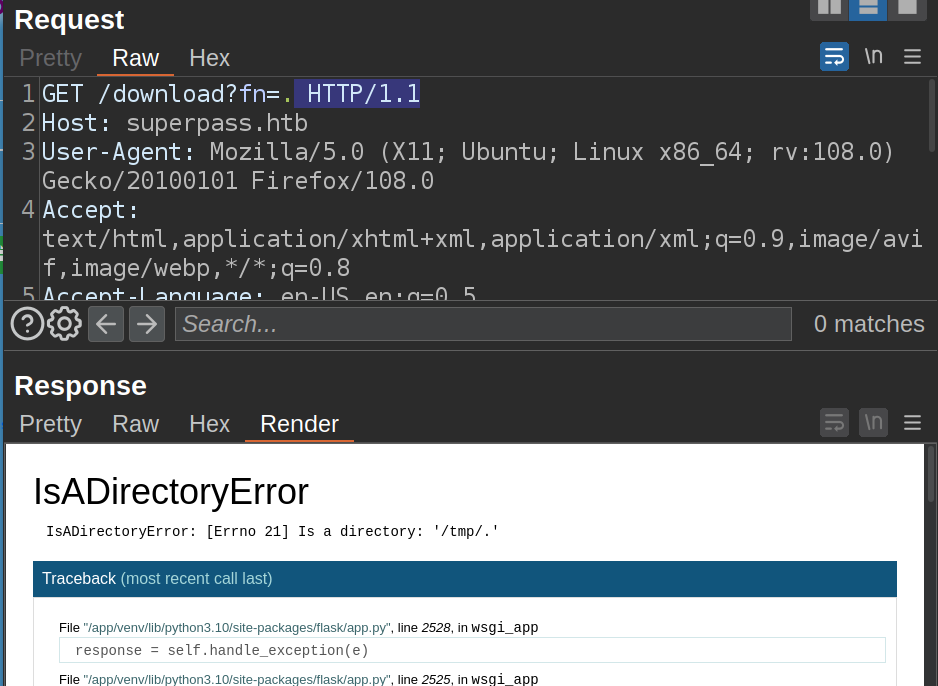The image size is (938, 686).
Task: Switch Request view to Hex tab
Action: (209, 58)
